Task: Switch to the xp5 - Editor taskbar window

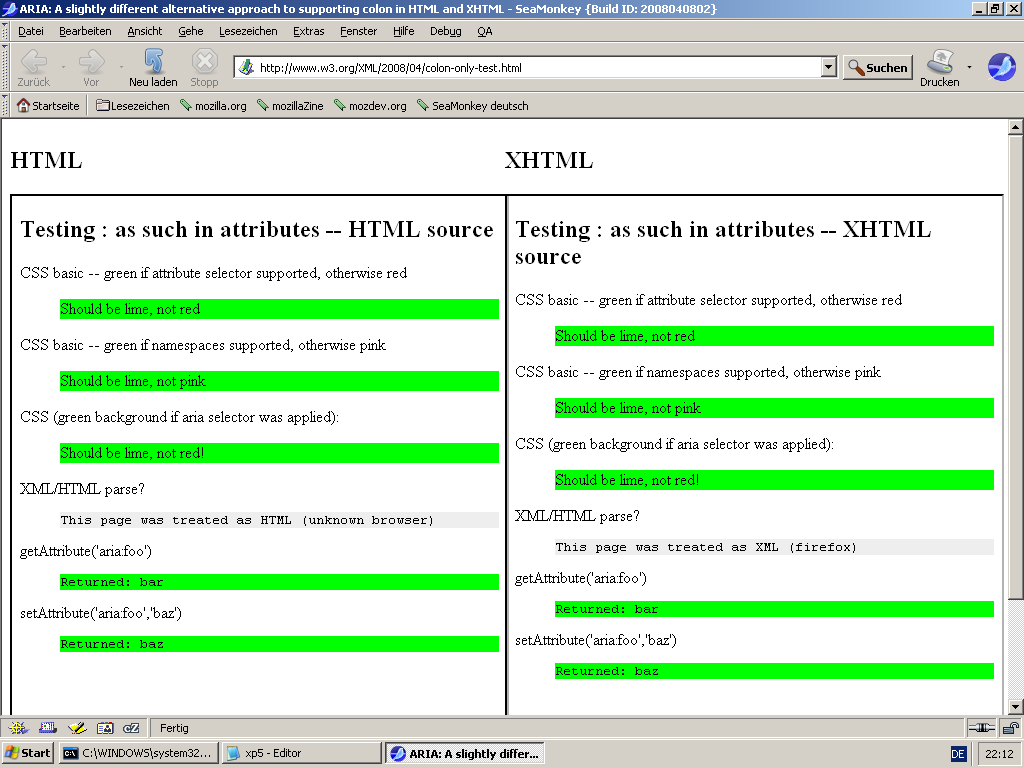Action: 301,753
